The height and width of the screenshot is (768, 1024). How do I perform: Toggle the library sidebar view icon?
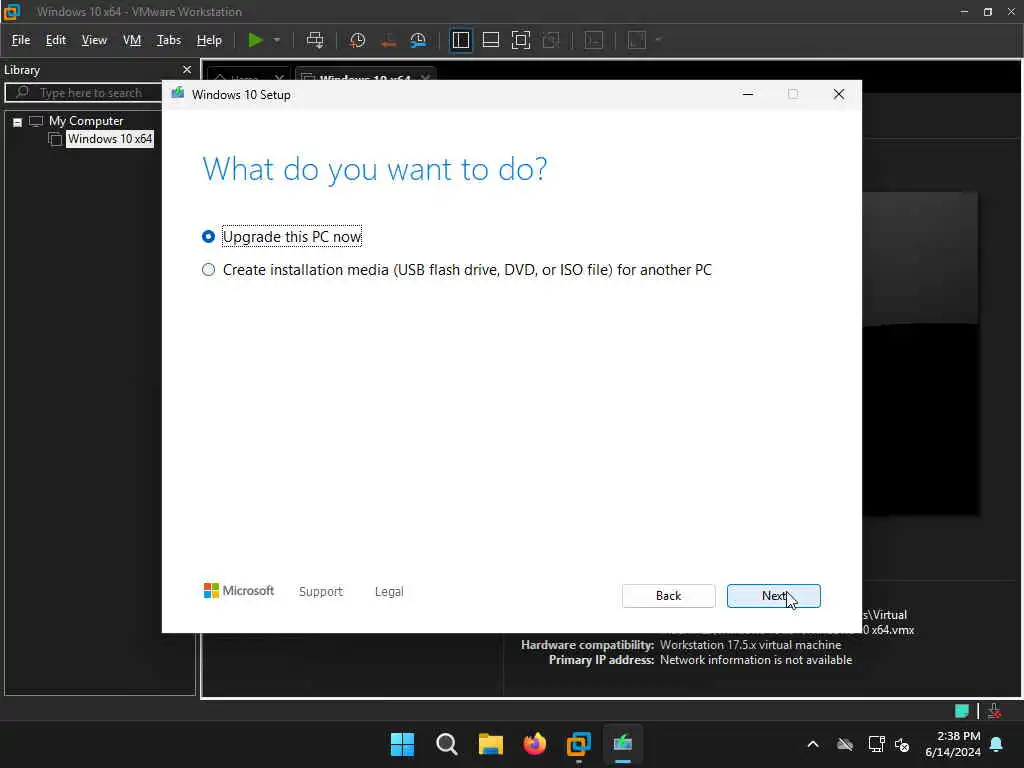click(x=460, y=40)
